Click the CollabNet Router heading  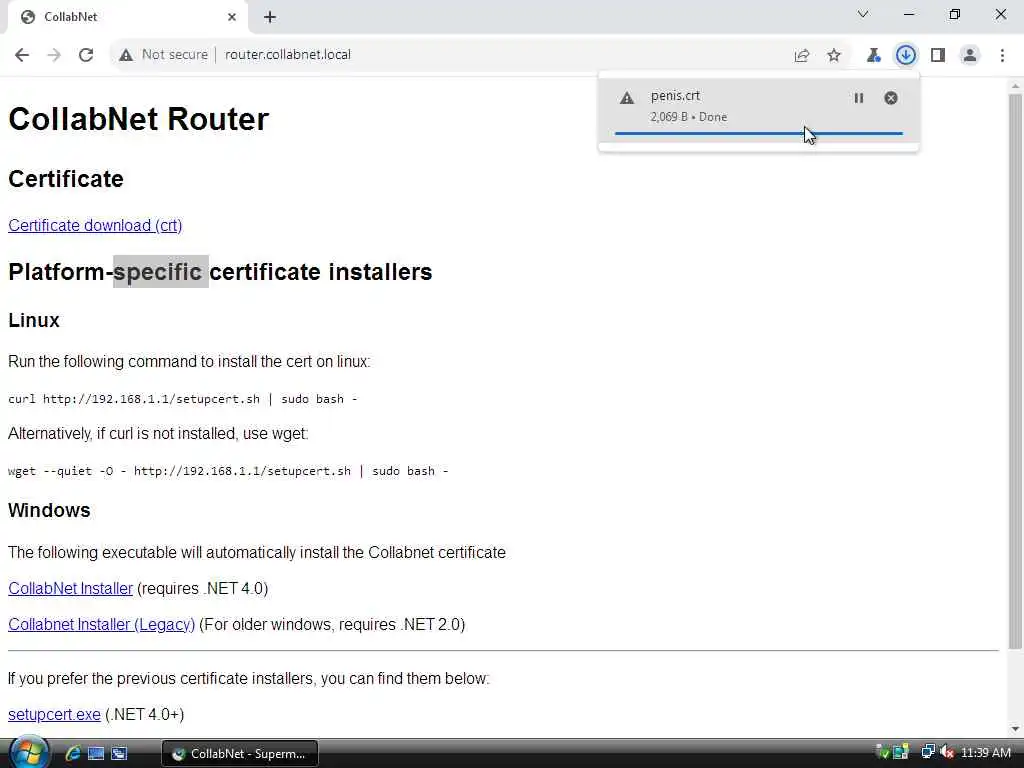point(138,119)
